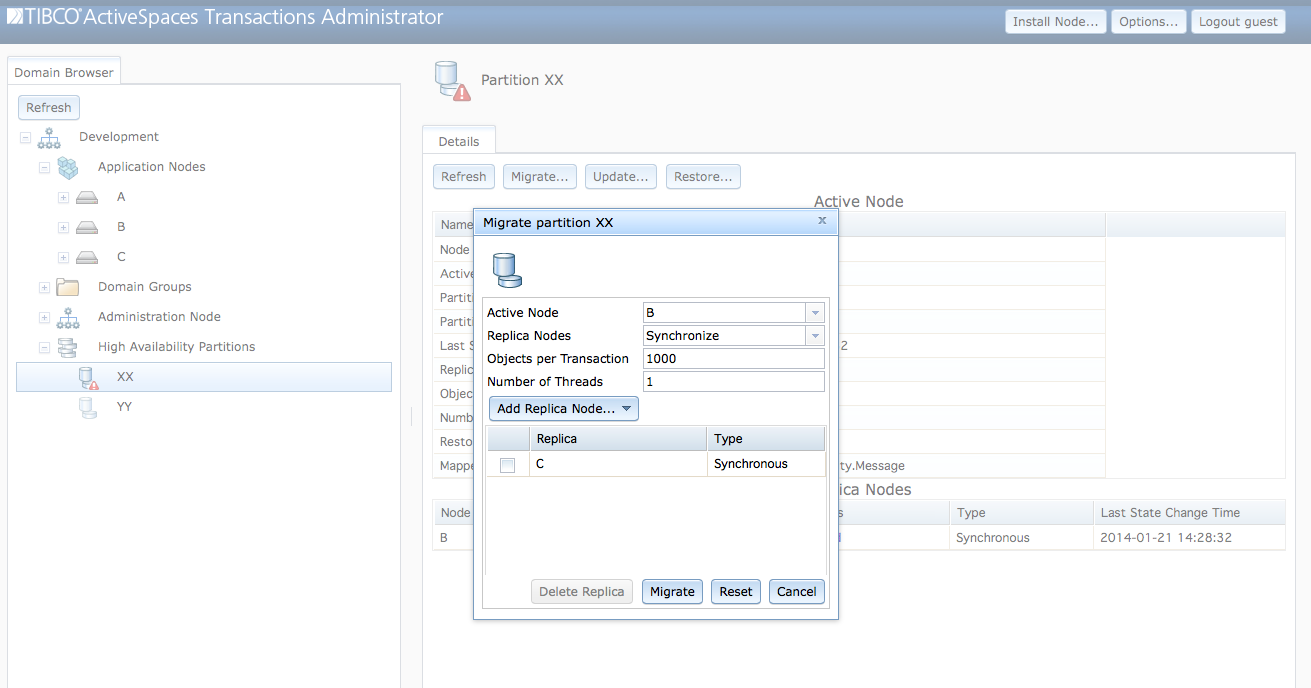
Task: Click the Update... button
Action: [621, 176]
